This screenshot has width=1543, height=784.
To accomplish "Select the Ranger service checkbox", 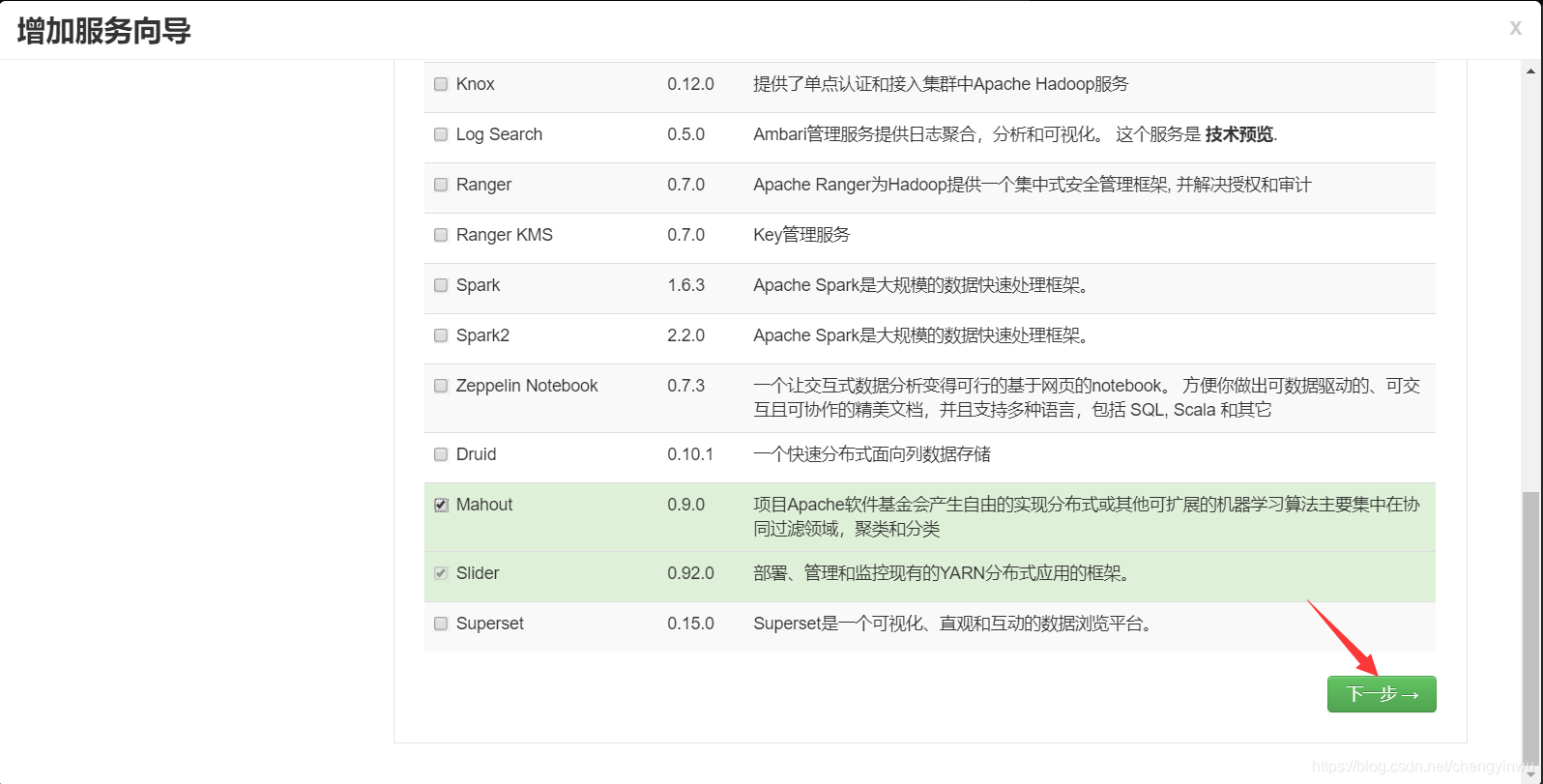I will click(441, 185).
